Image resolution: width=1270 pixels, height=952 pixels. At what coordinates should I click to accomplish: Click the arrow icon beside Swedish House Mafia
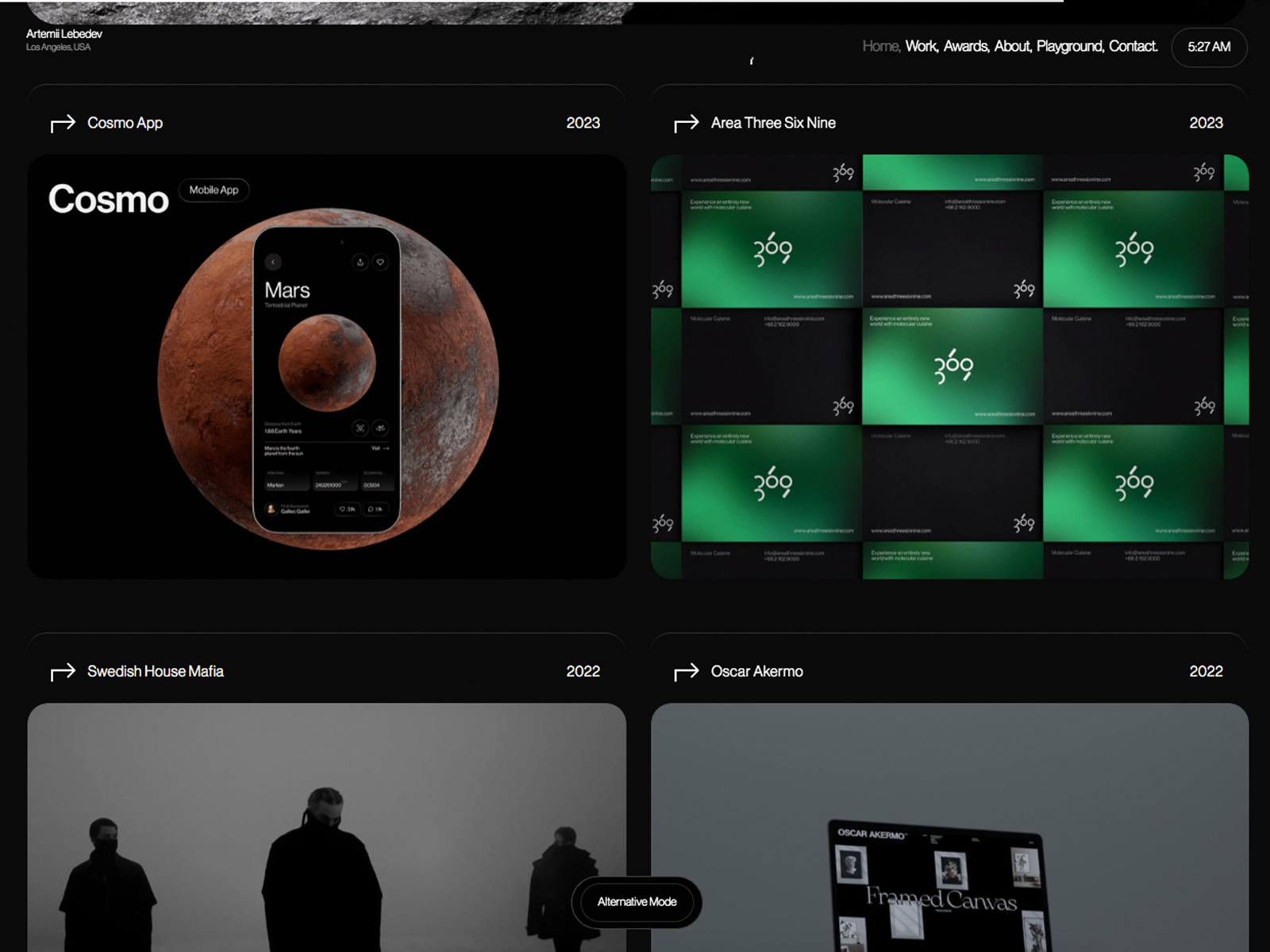tap(63, 672)
